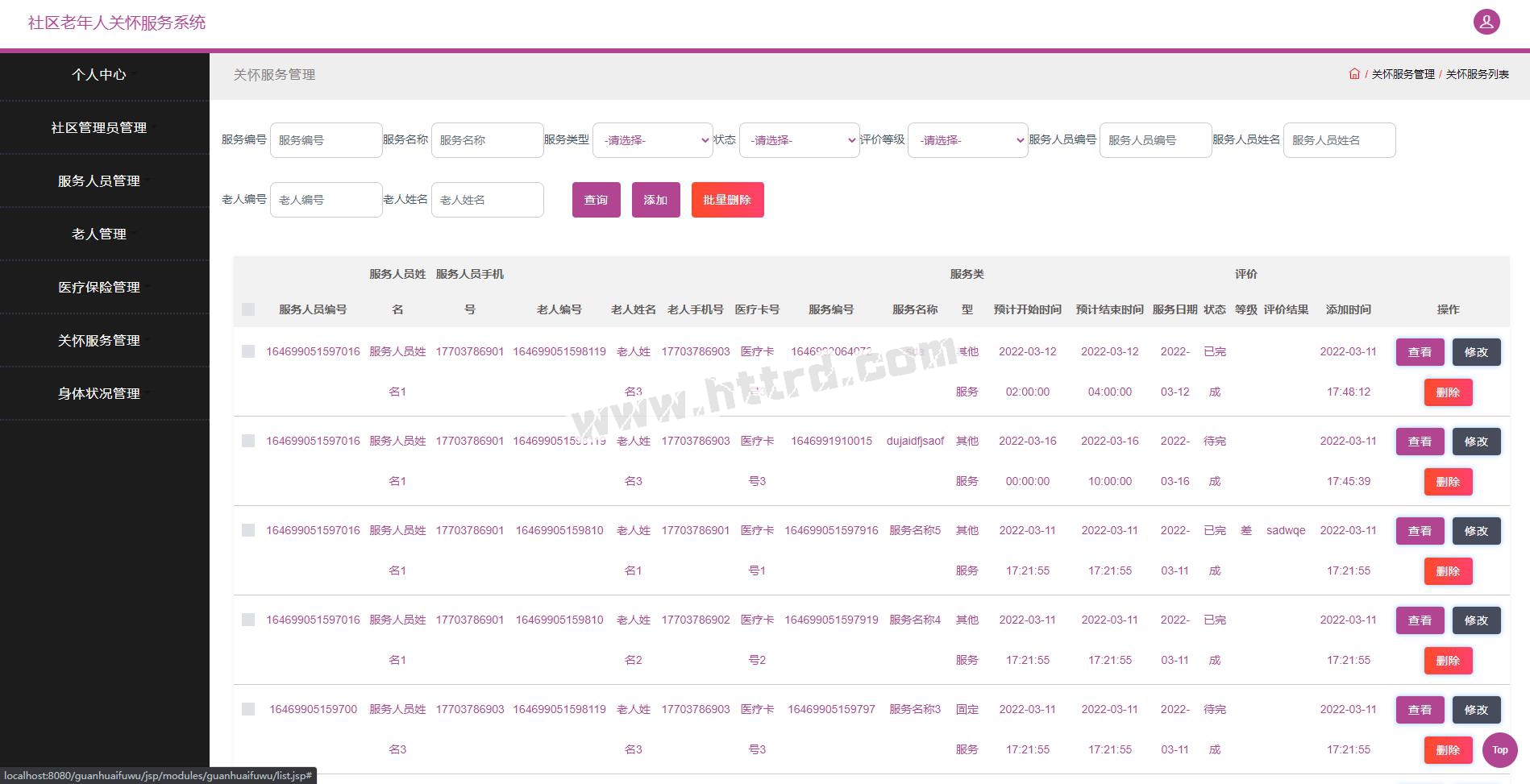
Task: Open the 服务类型 dropdown
Action: [x=653, y=140]
